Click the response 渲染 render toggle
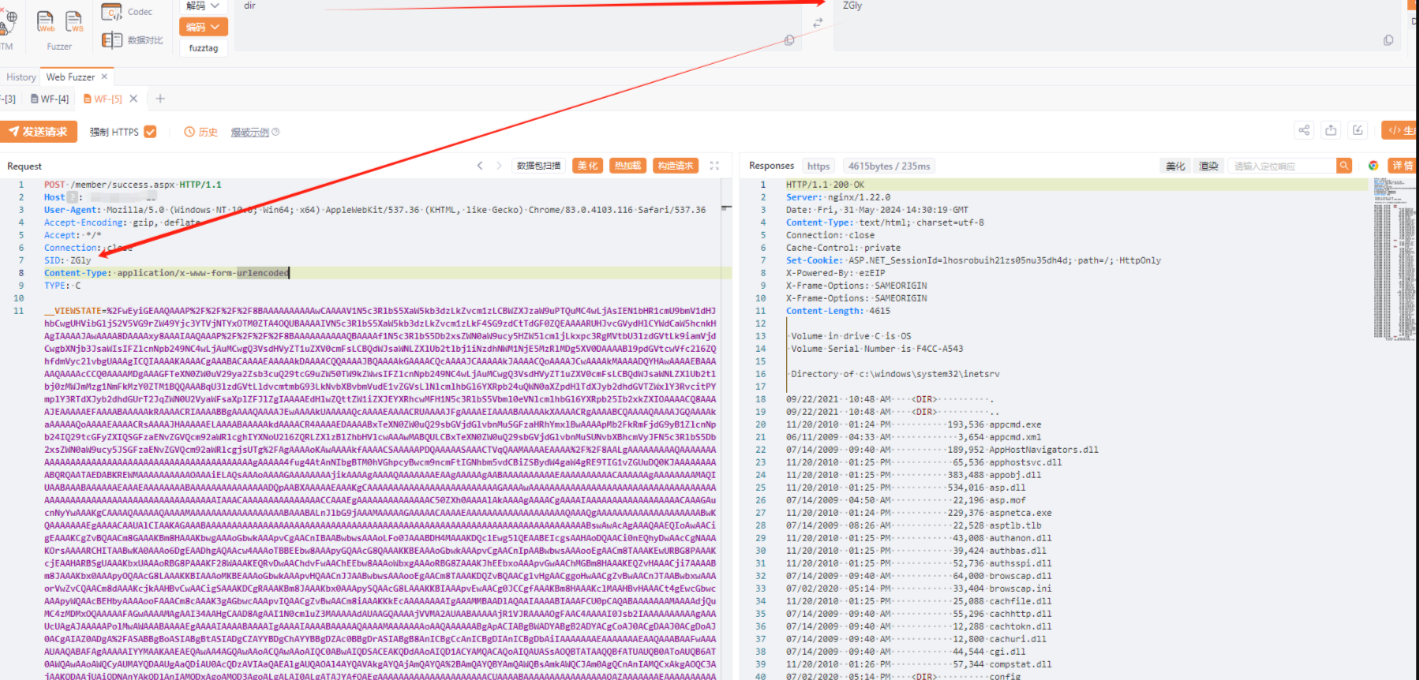Image resolution: width=1419 pixels, height=680 pixels. coord(1208,166)
